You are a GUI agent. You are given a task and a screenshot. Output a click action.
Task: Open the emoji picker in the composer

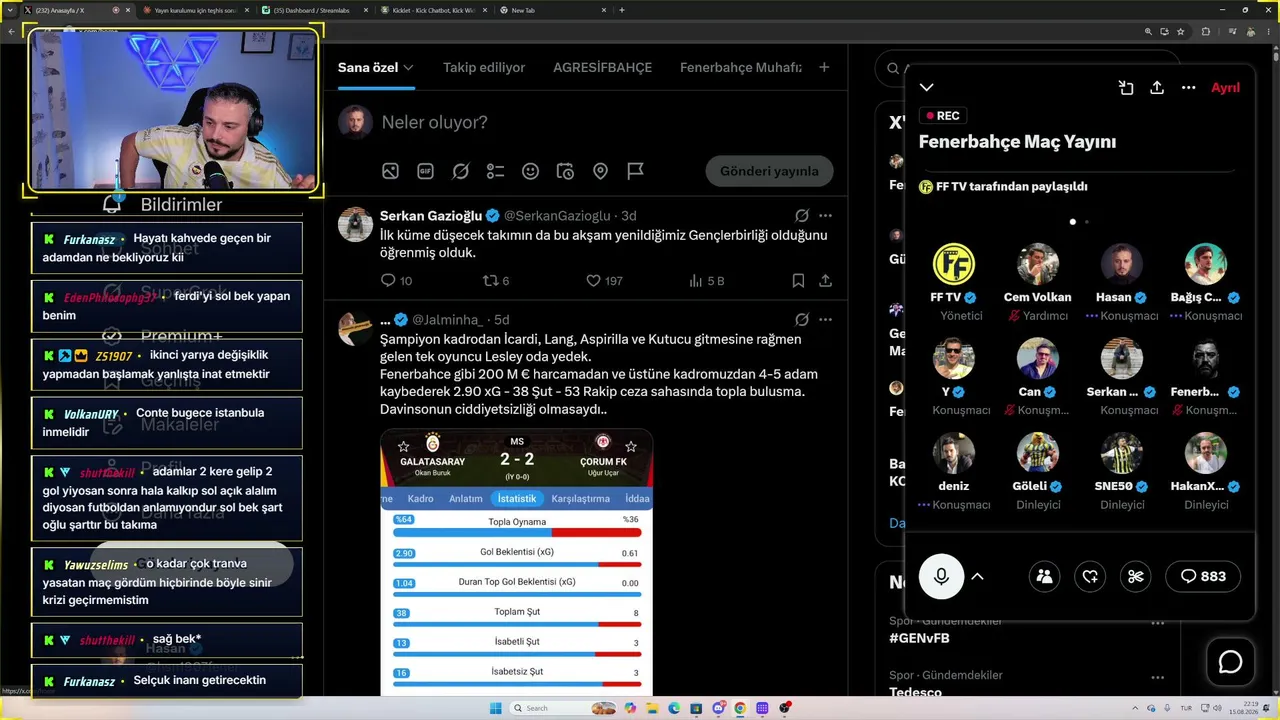(x=531, y=171)
